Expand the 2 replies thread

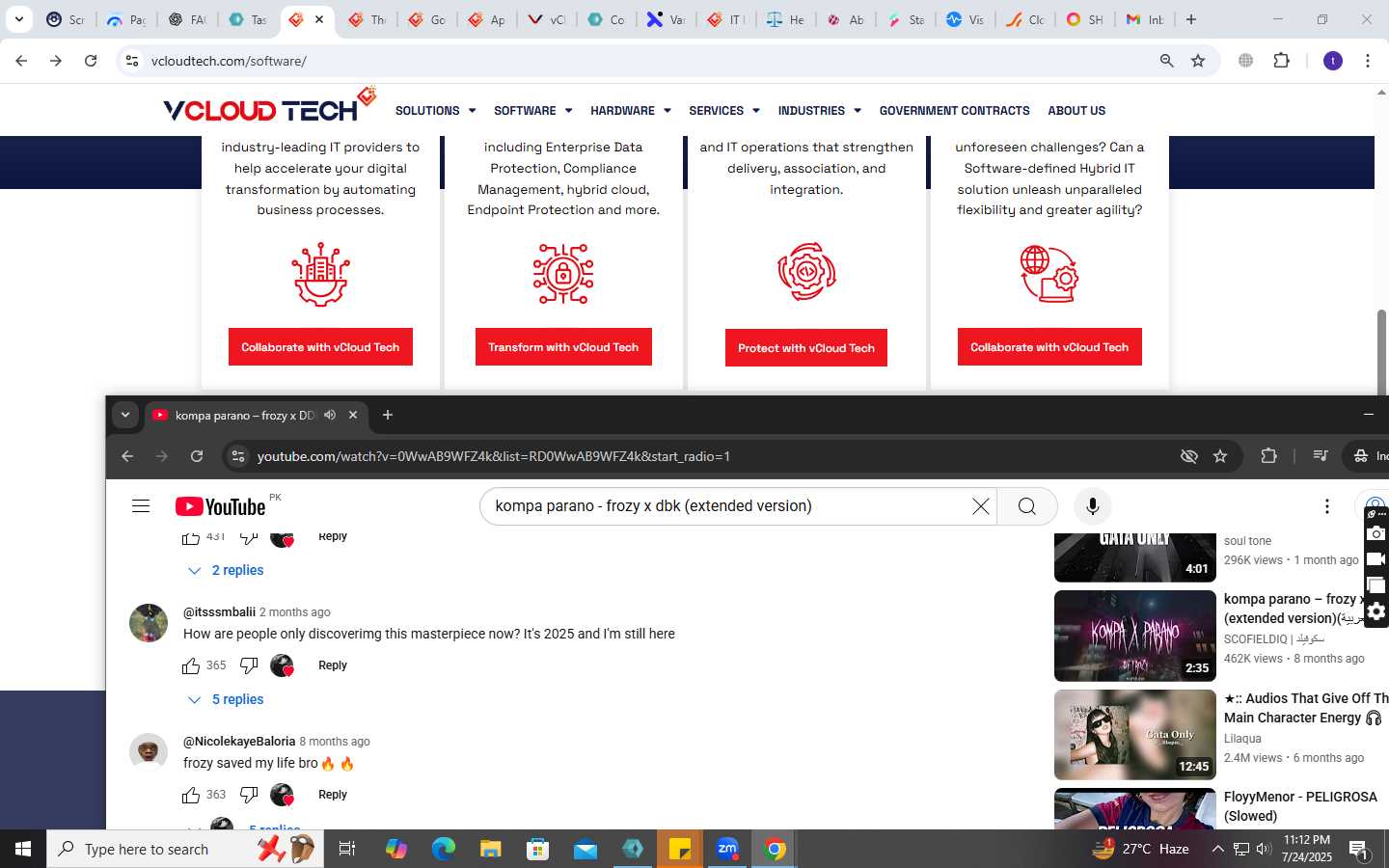coord(226,571)
